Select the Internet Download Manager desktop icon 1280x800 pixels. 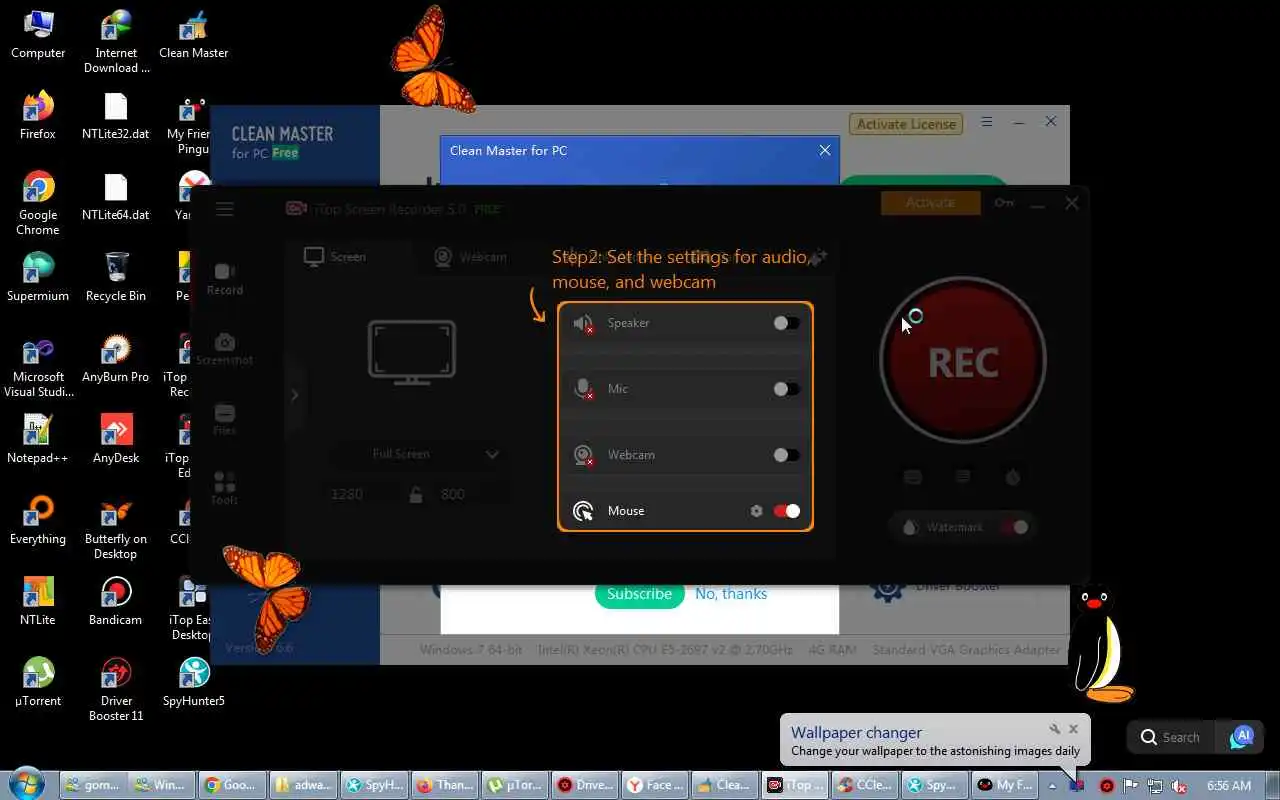tap(116, 41)
